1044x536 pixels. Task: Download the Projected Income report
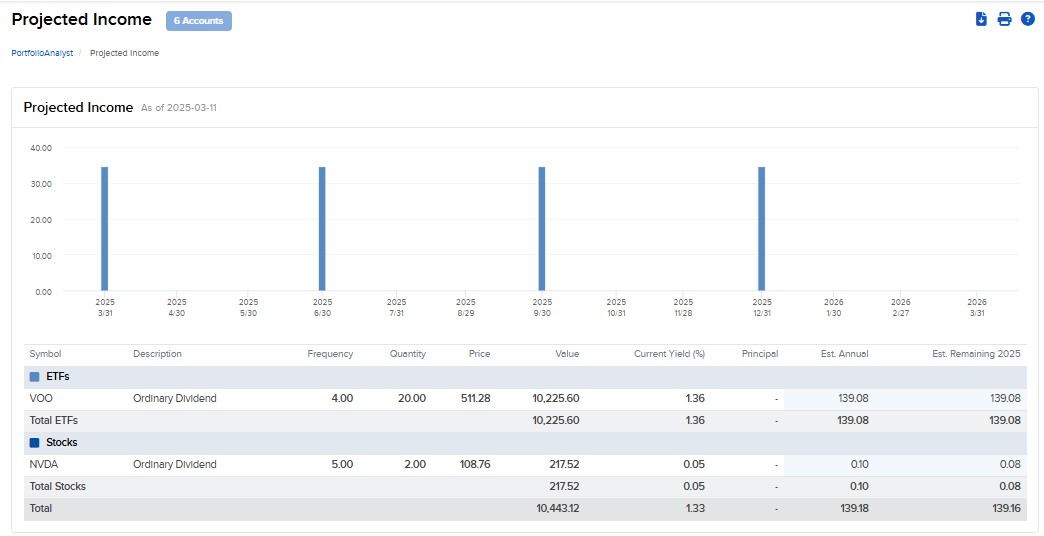click(x=981, y=19)
